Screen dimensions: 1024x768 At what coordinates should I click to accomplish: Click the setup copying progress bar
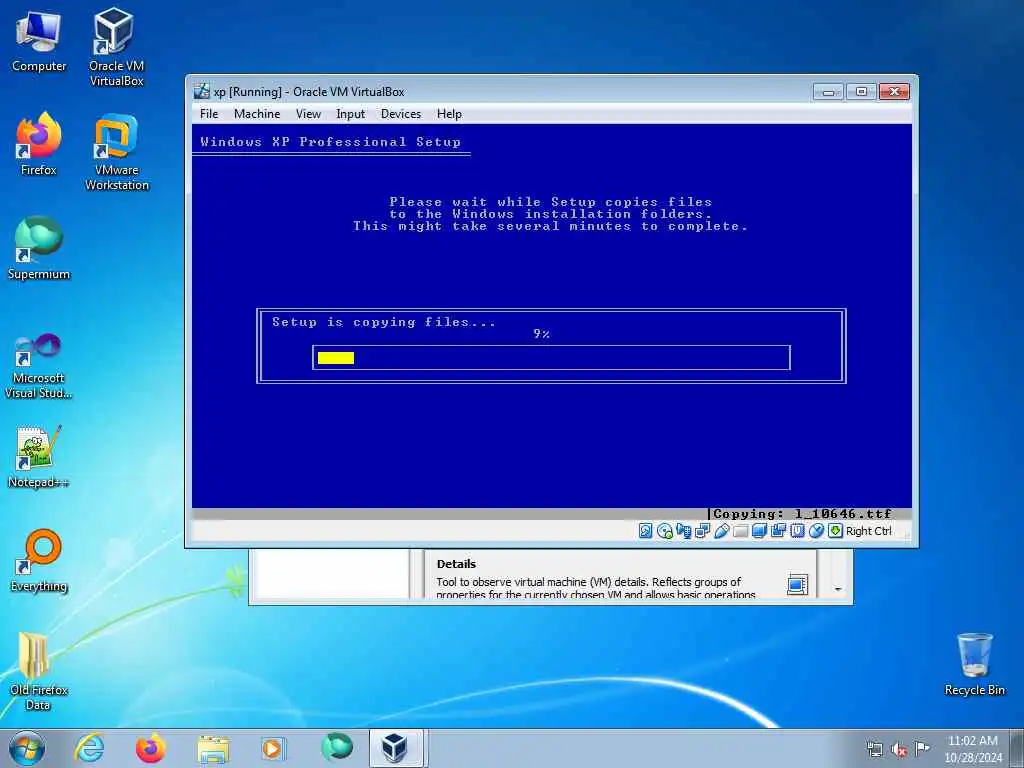(551, 358)
